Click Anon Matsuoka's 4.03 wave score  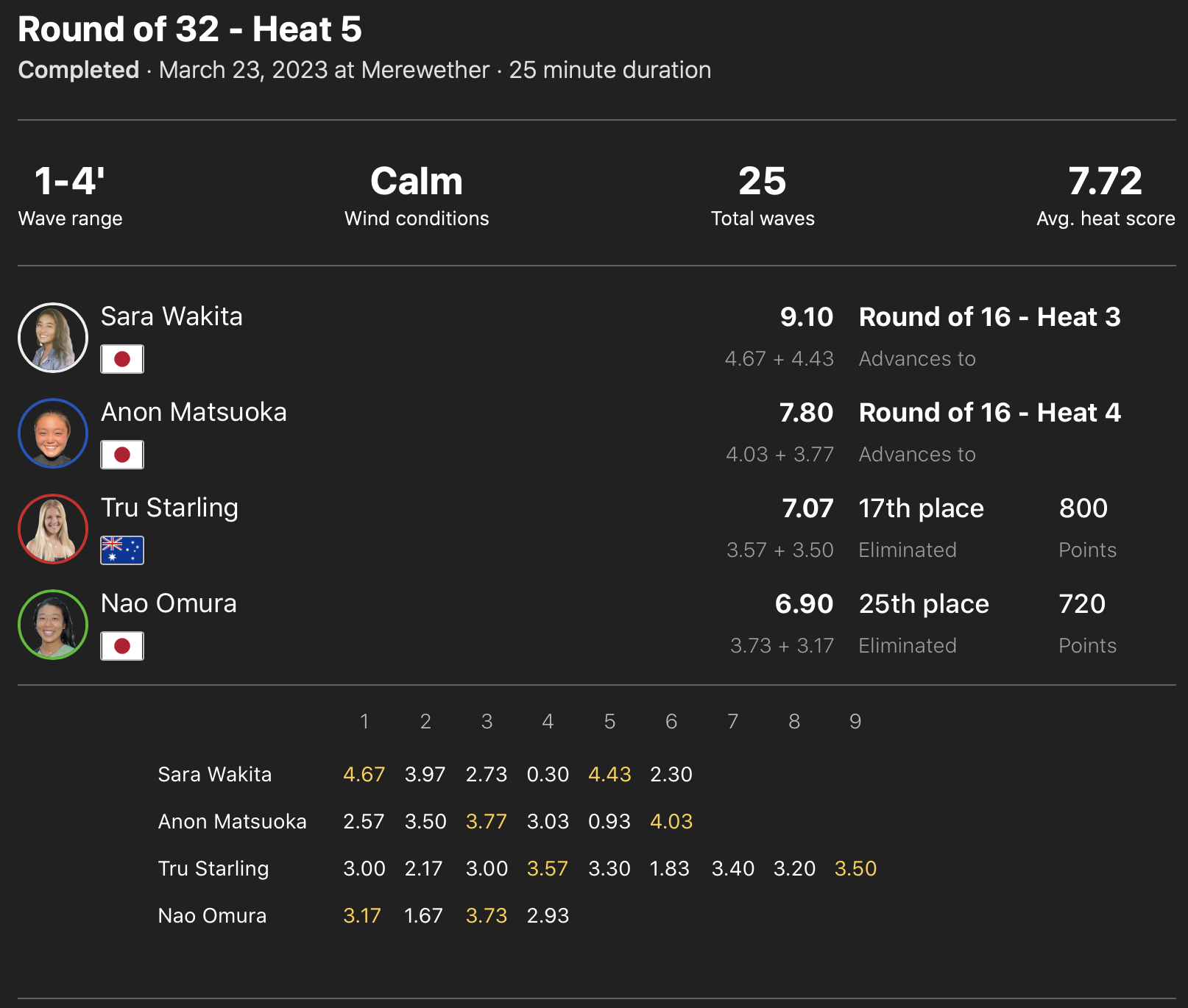click(x=671, y=821)
